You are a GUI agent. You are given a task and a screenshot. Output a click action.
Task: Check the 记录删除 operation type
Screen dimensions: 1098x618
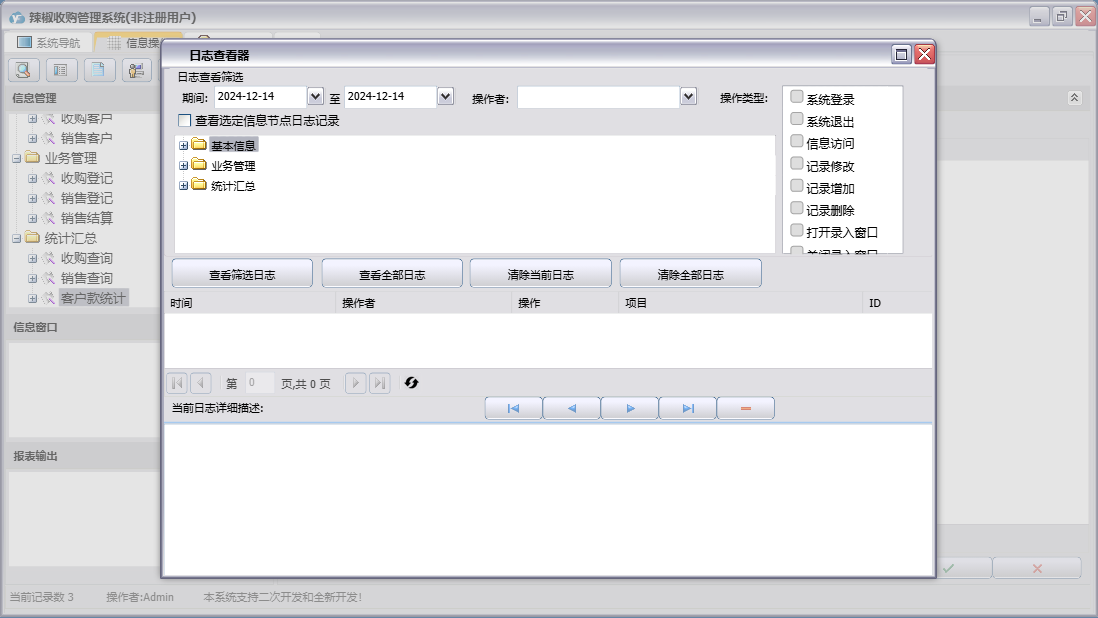[x=796, y=208]
